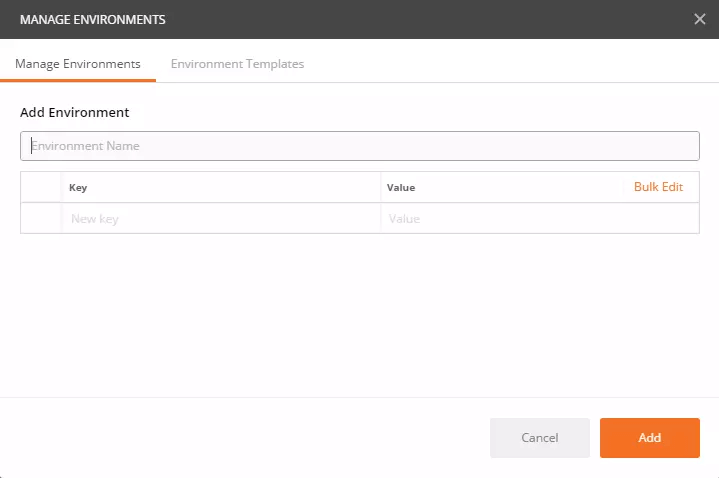Click the Value cell in the new row
This screenshot has height=478, width=719.
click(540, 218)
